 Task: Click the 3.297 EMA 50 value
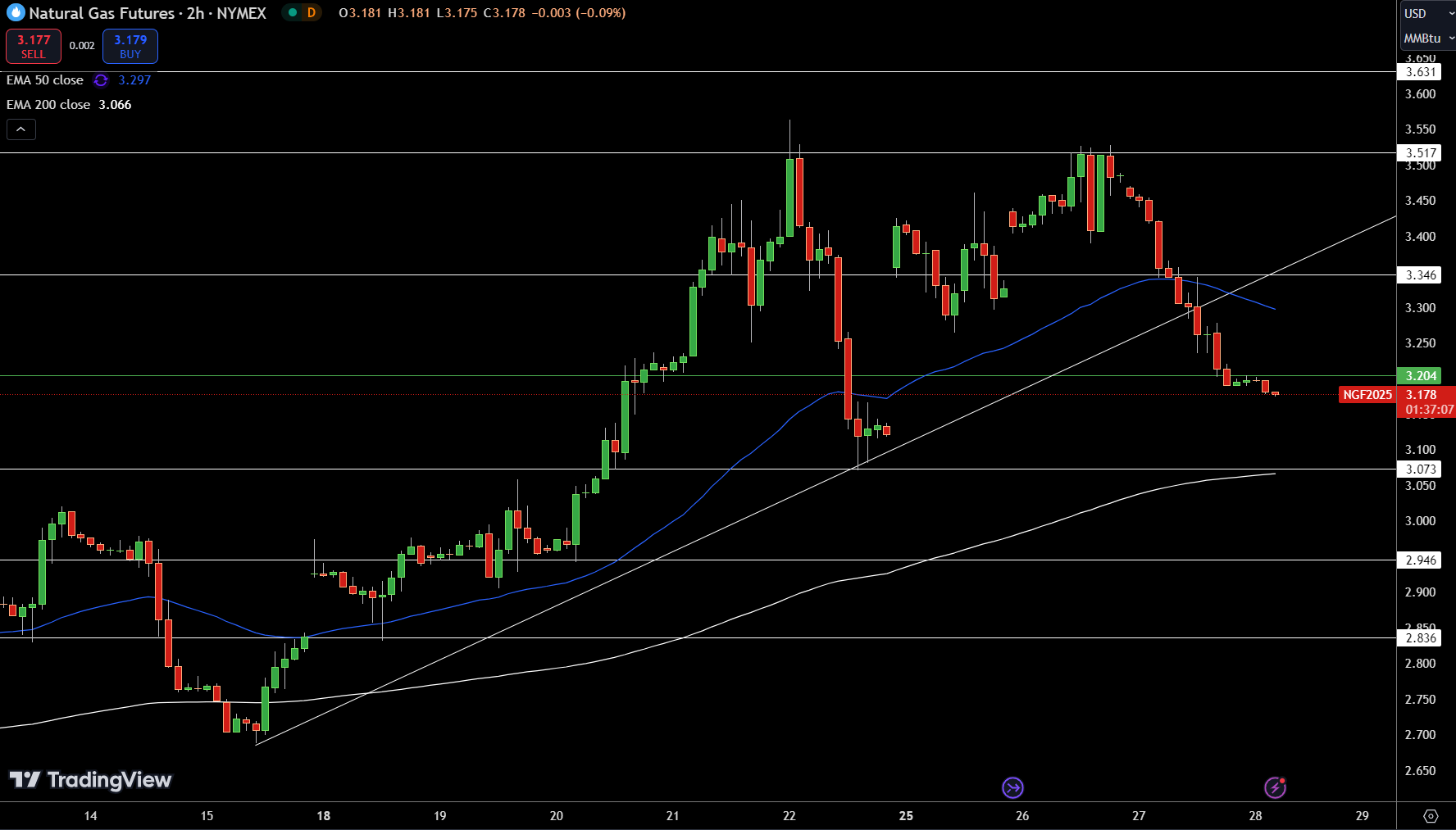(x=134, y=80)
